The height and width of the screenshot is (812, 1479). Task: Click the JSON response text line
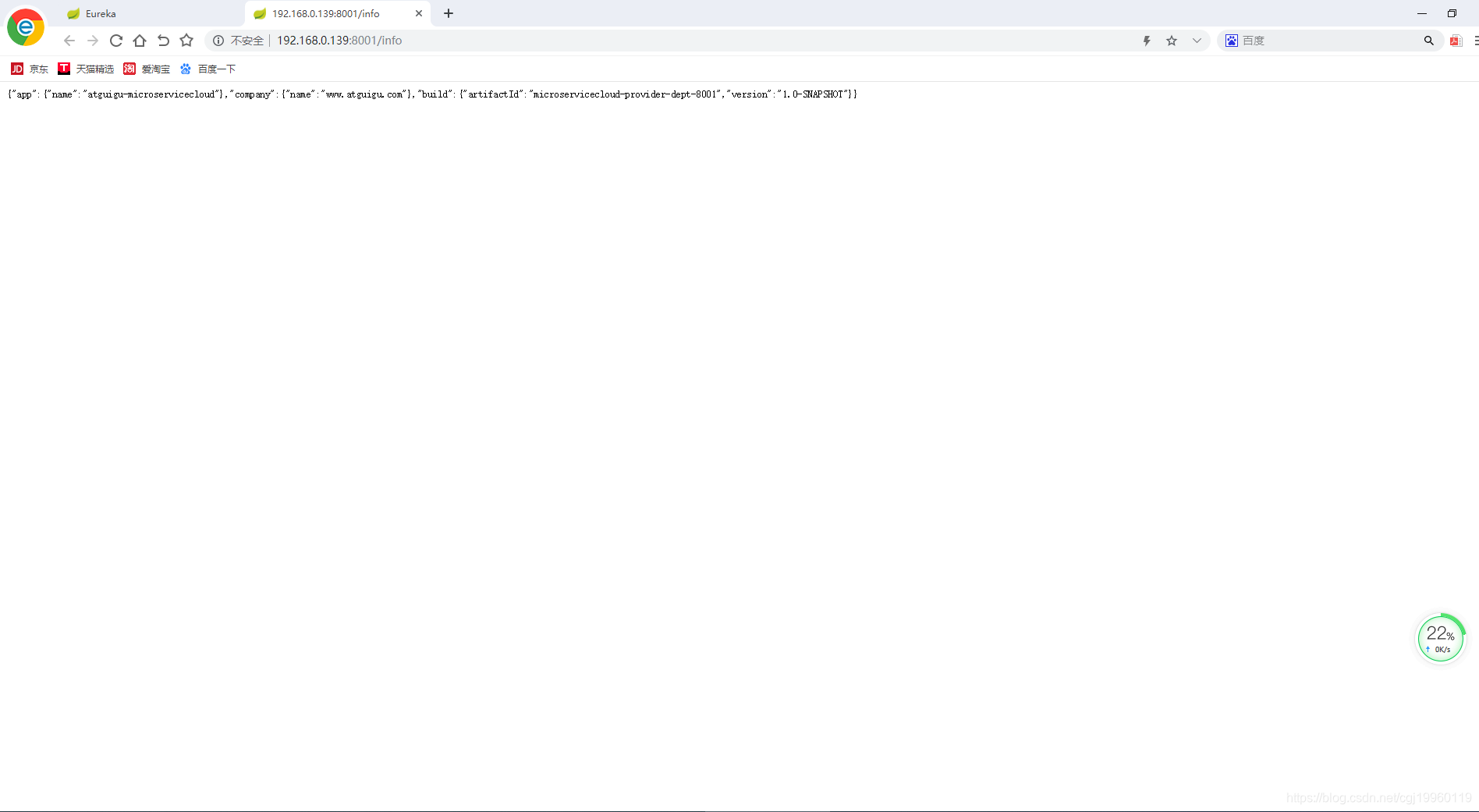click(x=432, y=94)
